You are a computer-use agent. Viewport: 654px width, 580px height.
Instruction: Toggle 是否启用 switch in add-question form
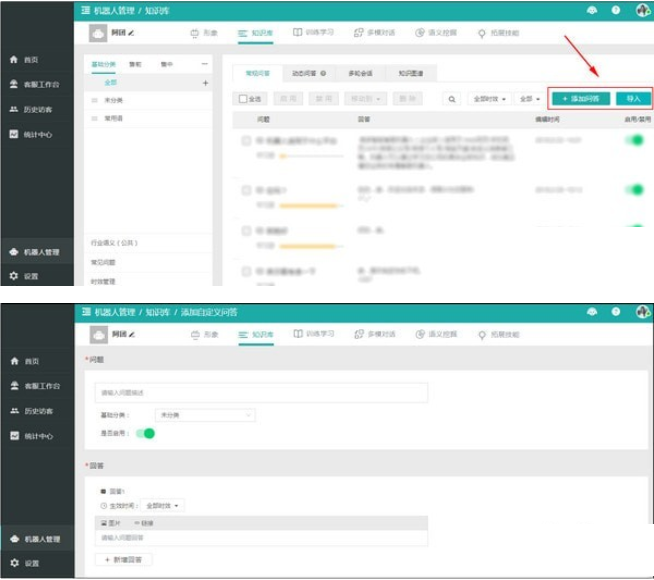click(x=146, y=434)
